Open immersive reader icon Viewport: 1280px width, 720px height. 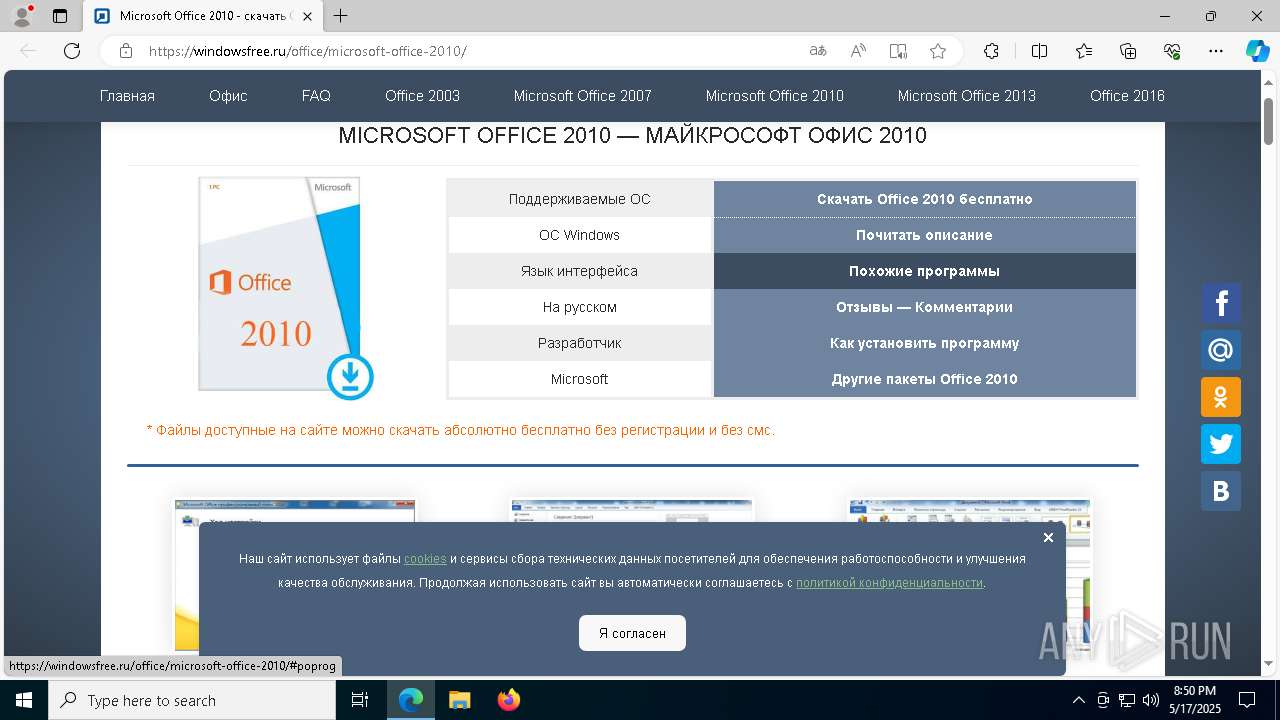898,51
